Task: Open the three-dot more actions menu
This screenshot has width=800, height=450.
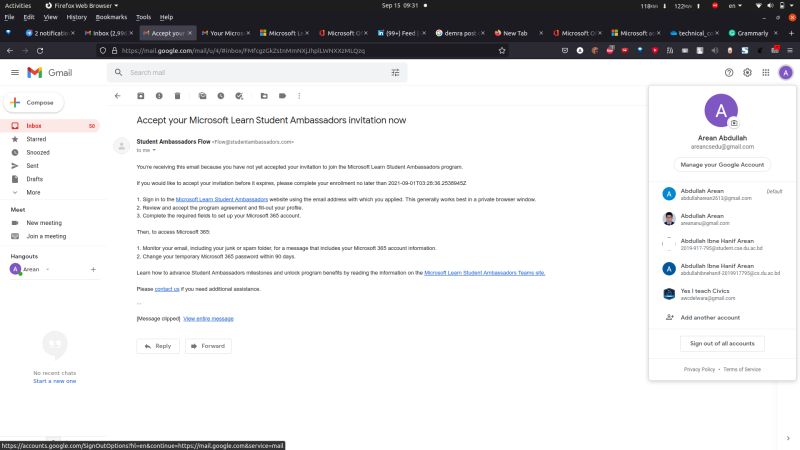Action: point(299,96)
